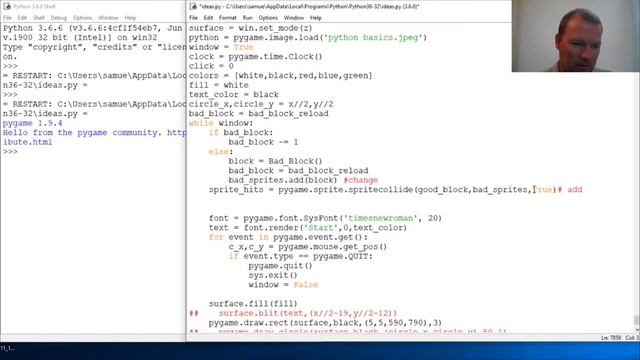Click 'if event.type == pygame.QUIT:' line

pyautogui.click(x=301, y=256)
